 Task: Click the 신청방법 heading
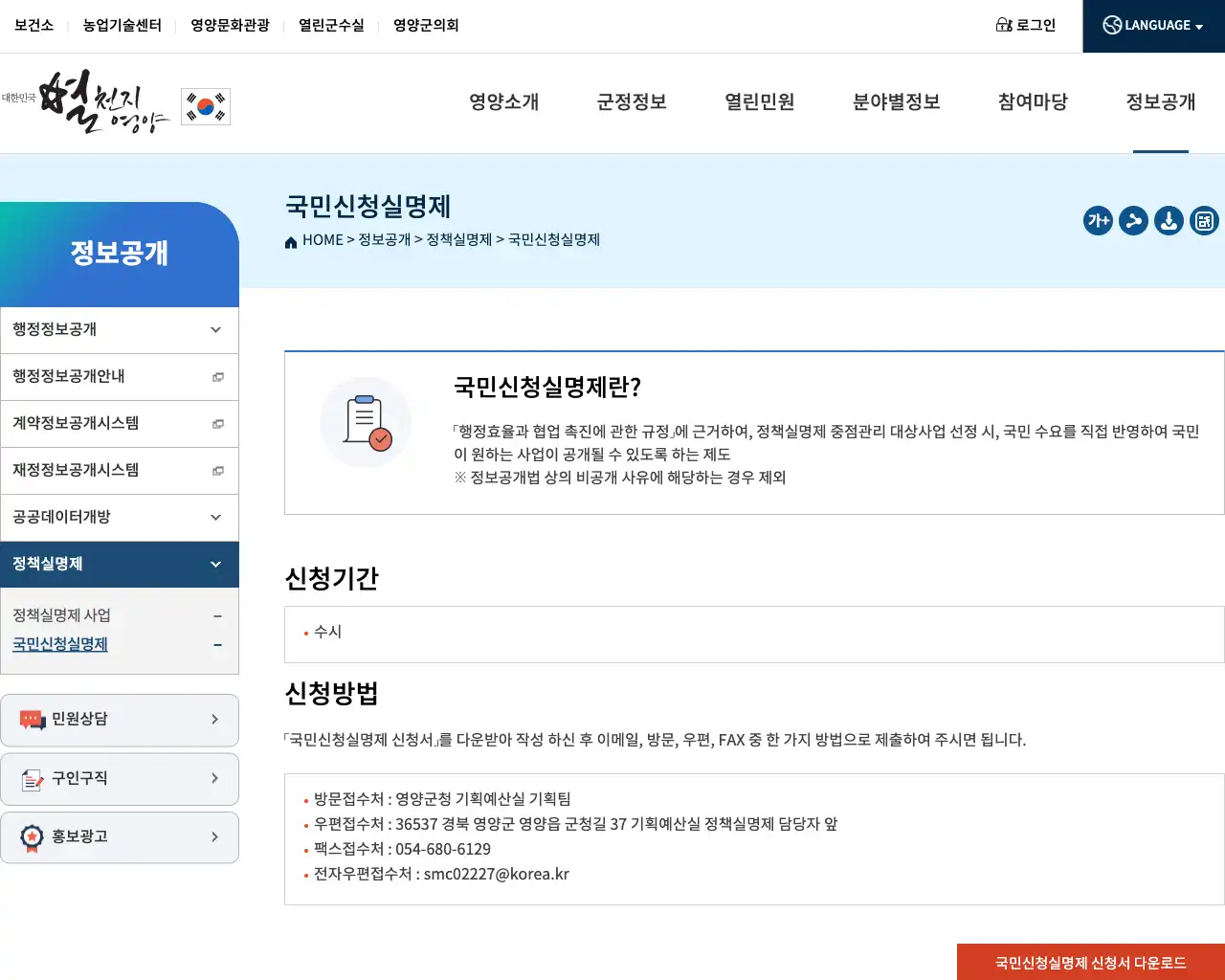332,693
